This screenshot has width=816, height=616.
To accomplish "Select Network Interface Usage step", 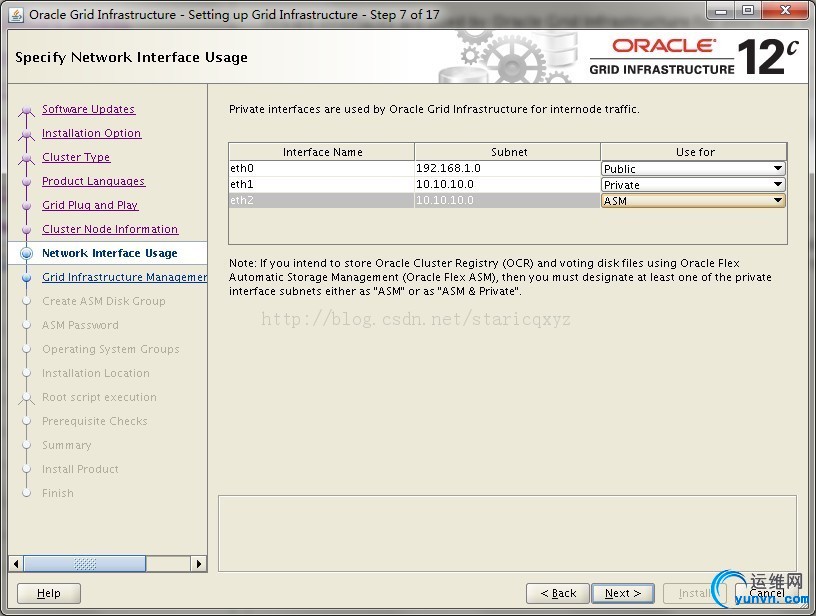I will coord(109,253).
